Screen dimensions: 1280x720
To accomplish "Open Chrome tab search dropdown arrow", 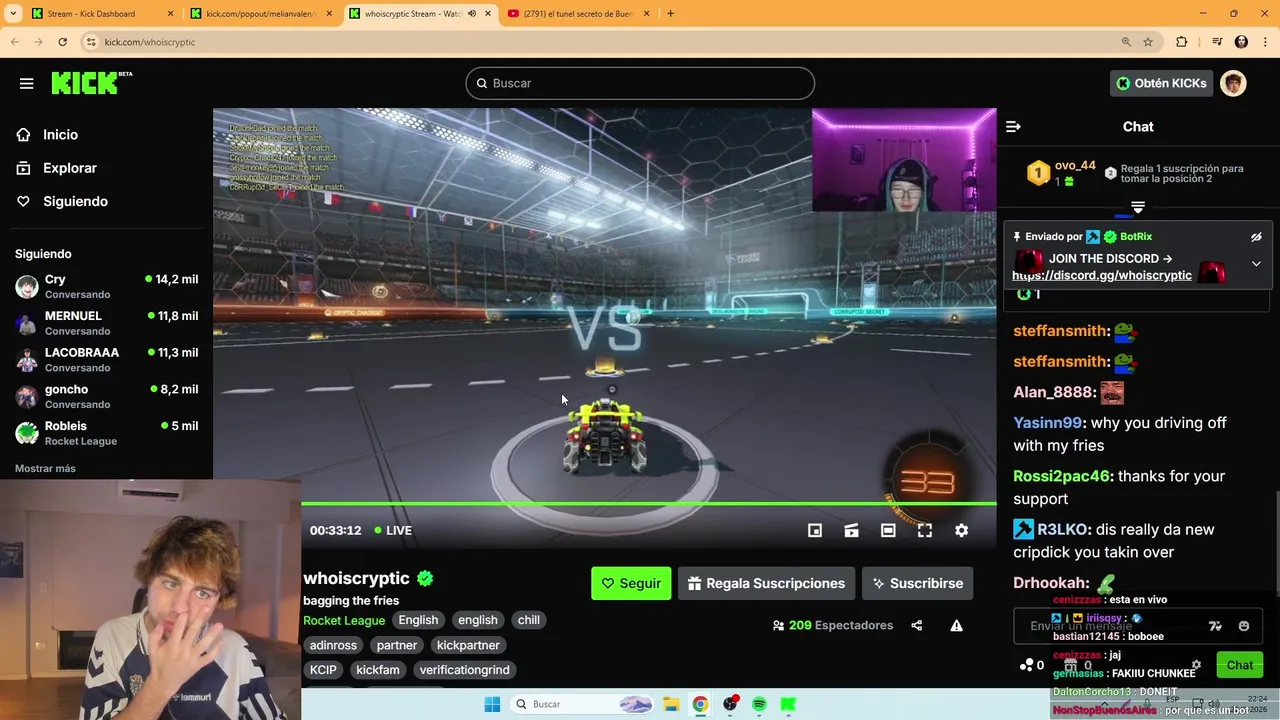I will tap(13, 14).
